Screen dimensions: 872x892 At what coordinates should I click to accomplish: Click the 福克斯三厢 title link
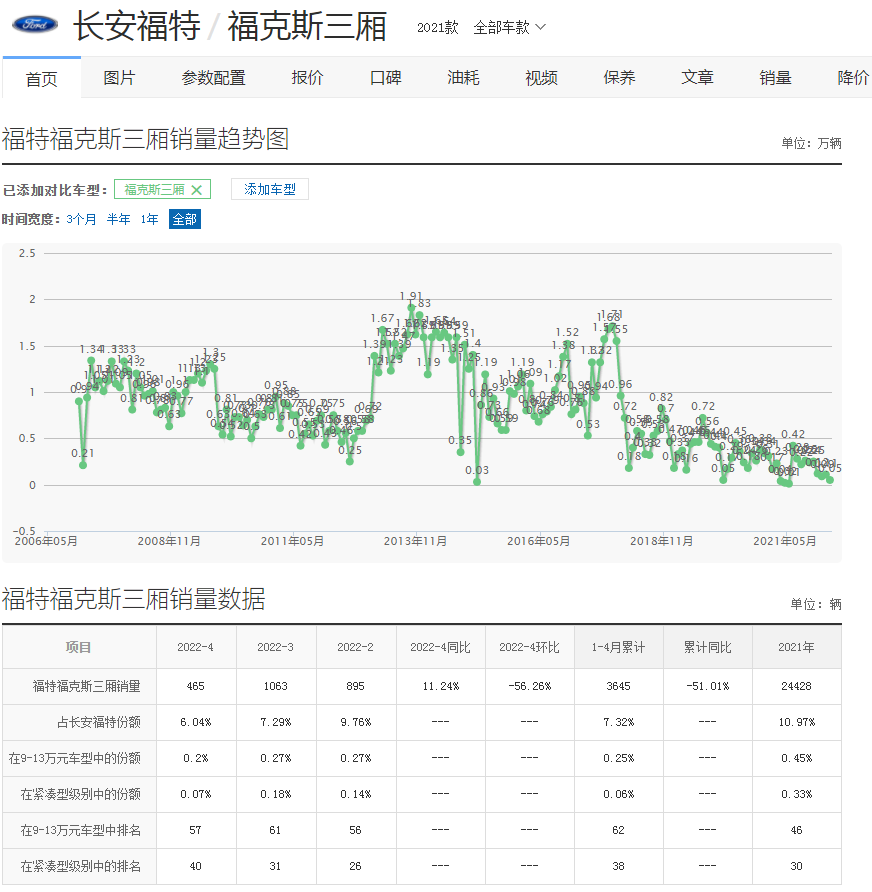[x=307, y=27]
